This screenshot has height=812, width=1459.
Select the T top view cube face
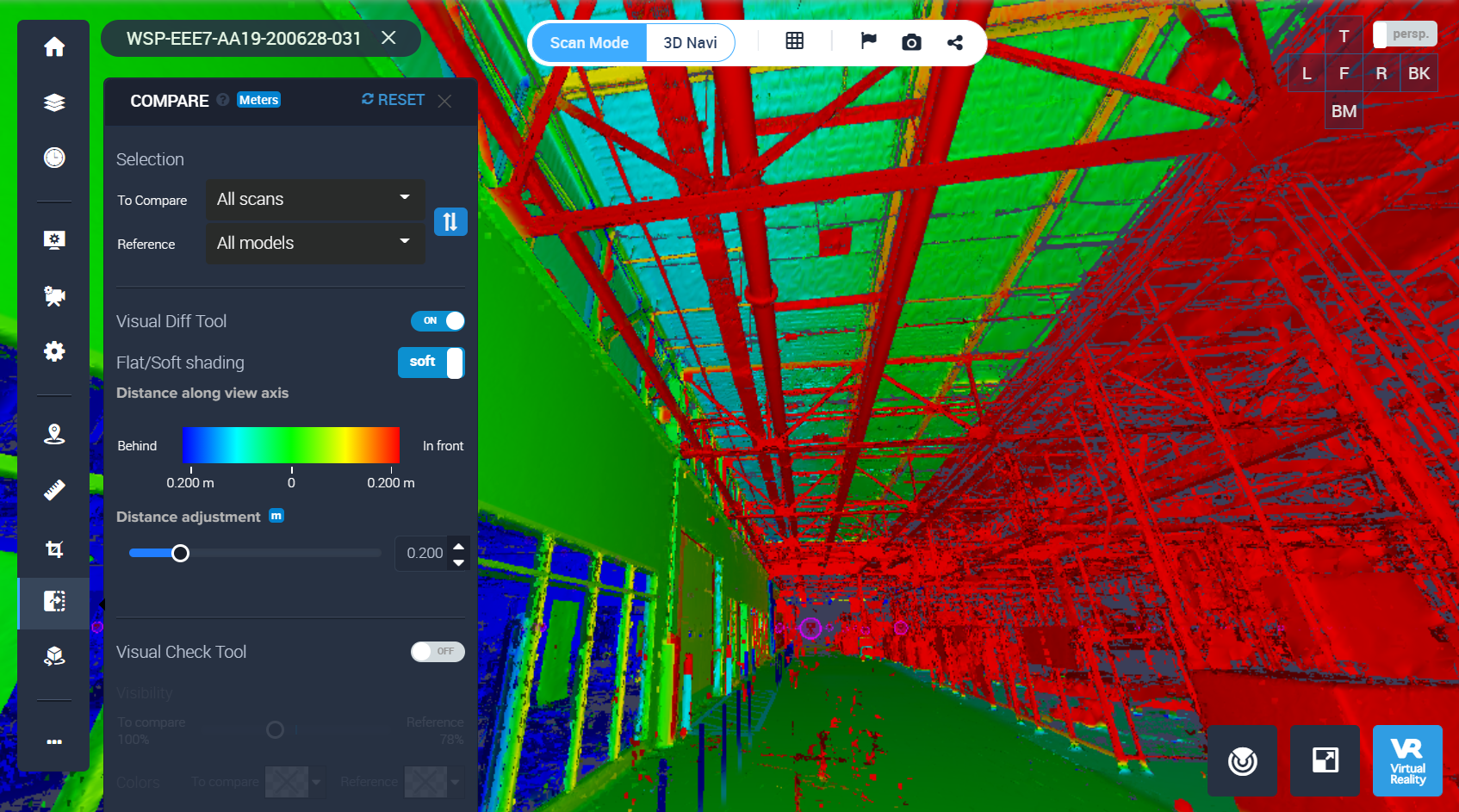pos(1344,36)
